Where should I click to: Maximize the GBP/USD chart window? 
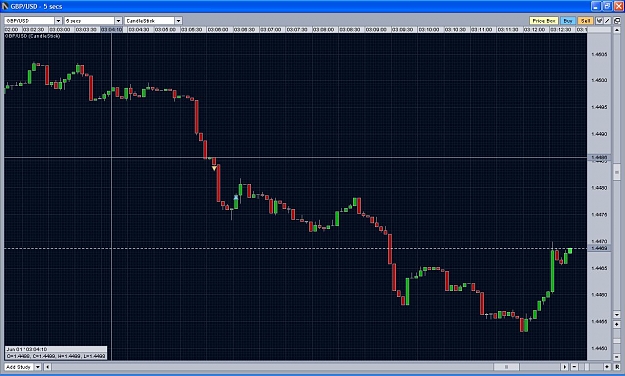pos(607,6)
